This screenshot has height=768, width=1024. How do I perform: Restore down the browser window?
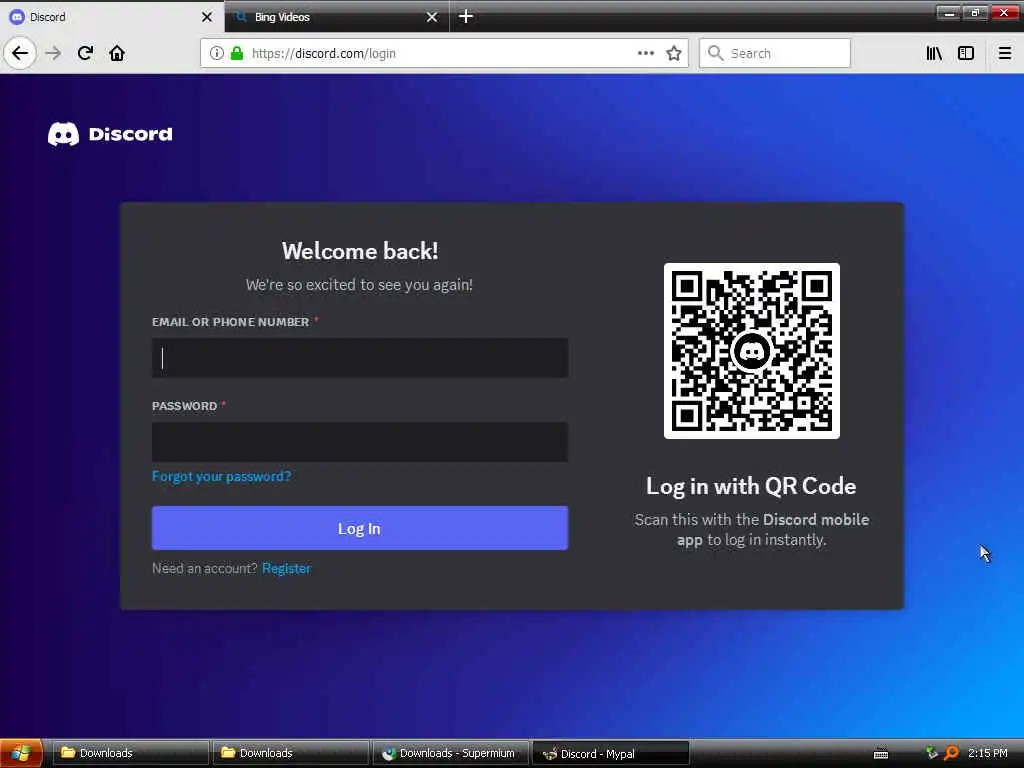point(976,12)
